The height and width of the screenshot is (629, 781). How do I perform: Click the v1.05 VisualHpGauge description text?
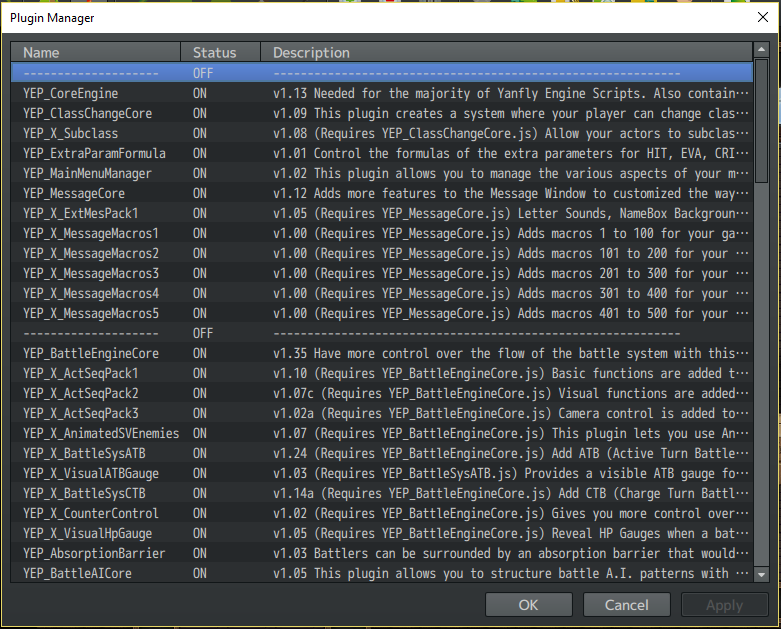pos(511,533)
